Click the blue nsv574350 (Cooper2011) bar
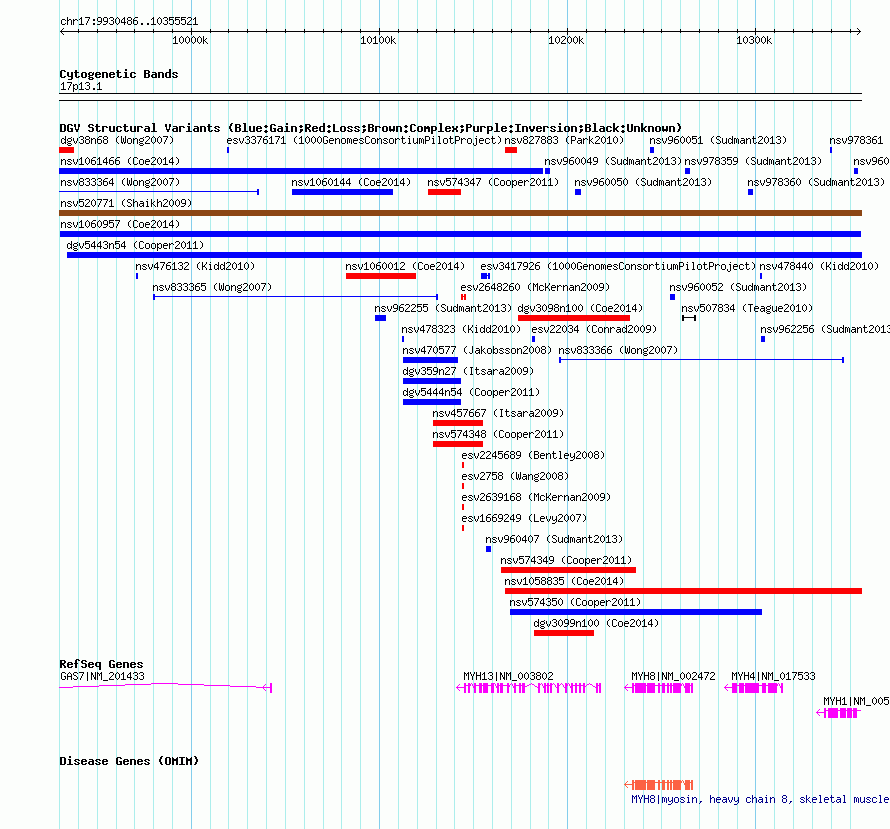Image resolution: width=890 pixels, height=829 pixels. click(x=636, y=612)
